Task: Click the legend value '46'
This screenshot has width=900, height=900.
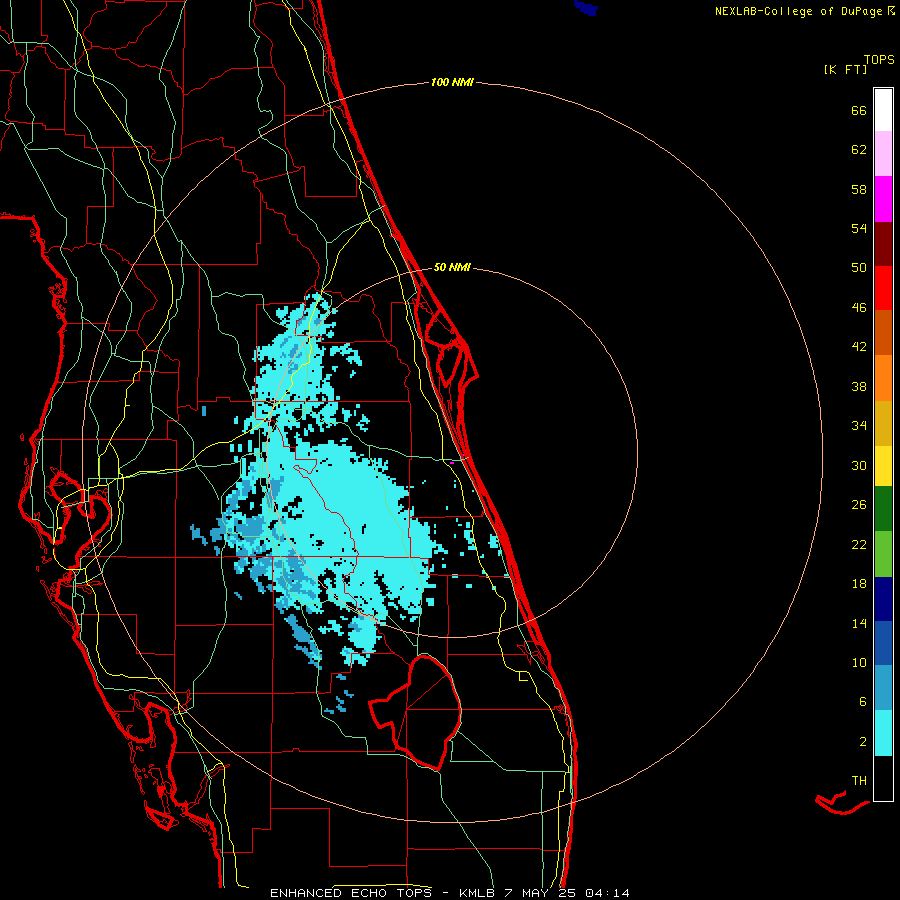Action: [859, 308]
